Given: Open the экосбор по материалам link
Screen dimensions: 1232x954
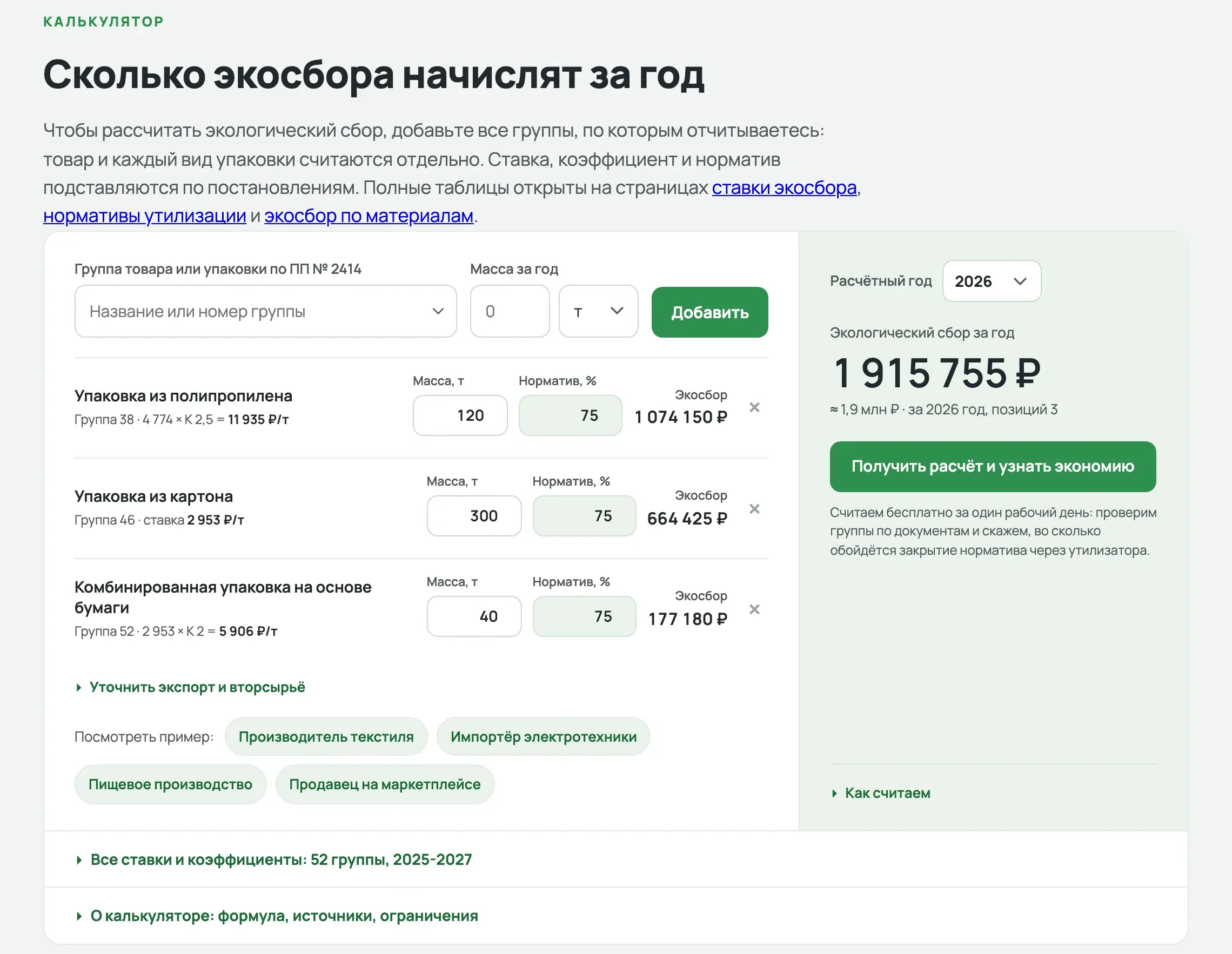Looking at the screenshot, I should coord(369,216).
